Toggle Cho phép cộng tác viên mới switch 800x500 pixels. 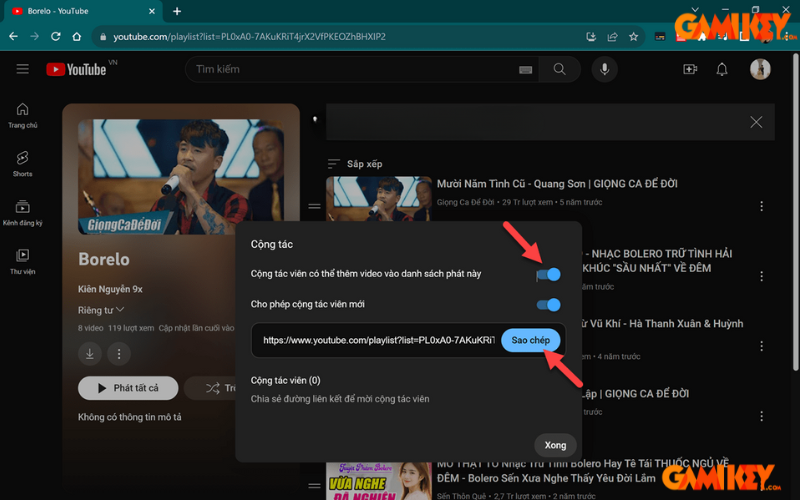548,305
